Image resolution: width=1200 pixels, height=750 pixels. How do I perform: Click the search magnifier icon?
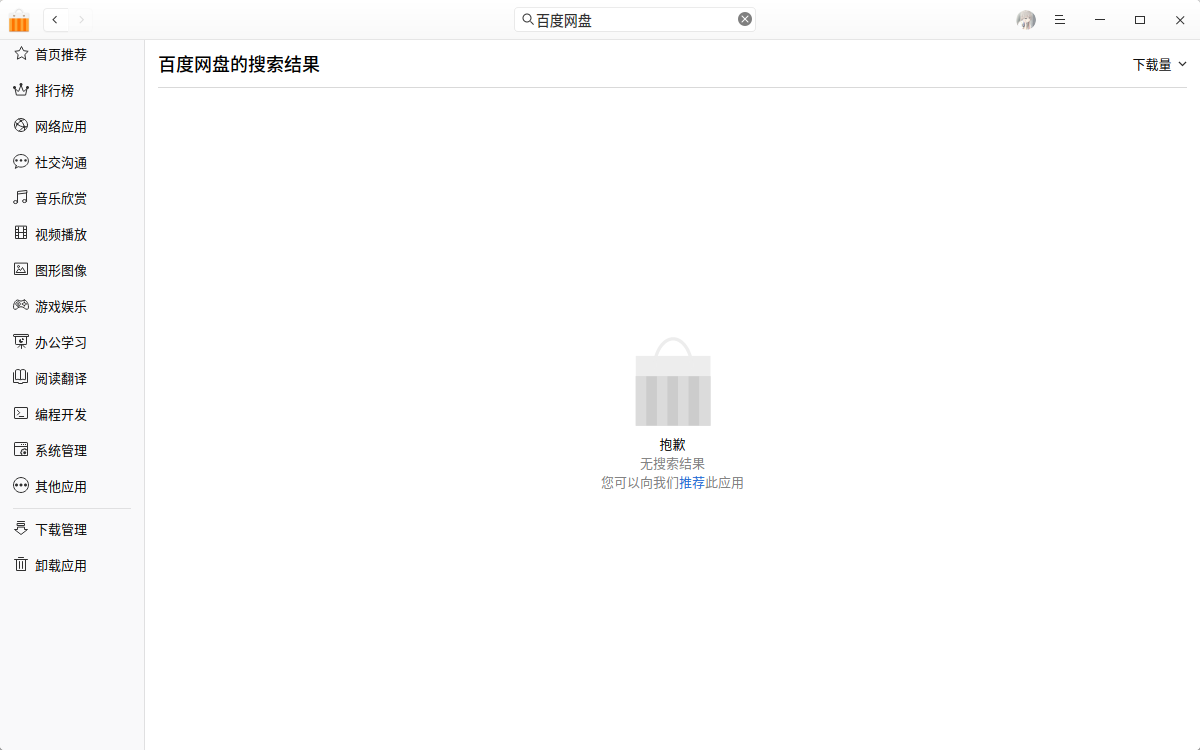[528, 19]
